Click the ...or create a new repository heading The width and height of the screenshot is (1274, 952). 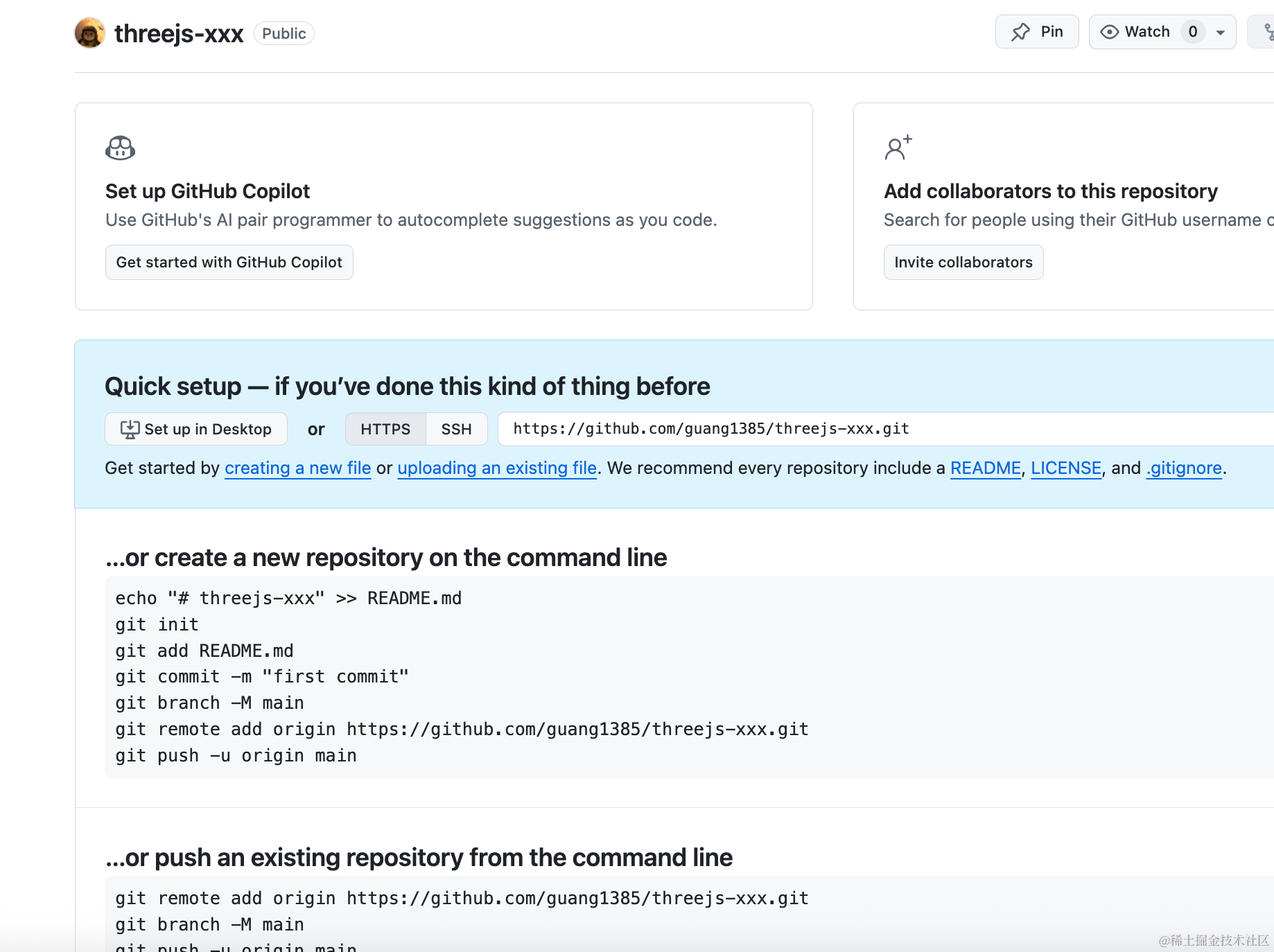(386, 558)
